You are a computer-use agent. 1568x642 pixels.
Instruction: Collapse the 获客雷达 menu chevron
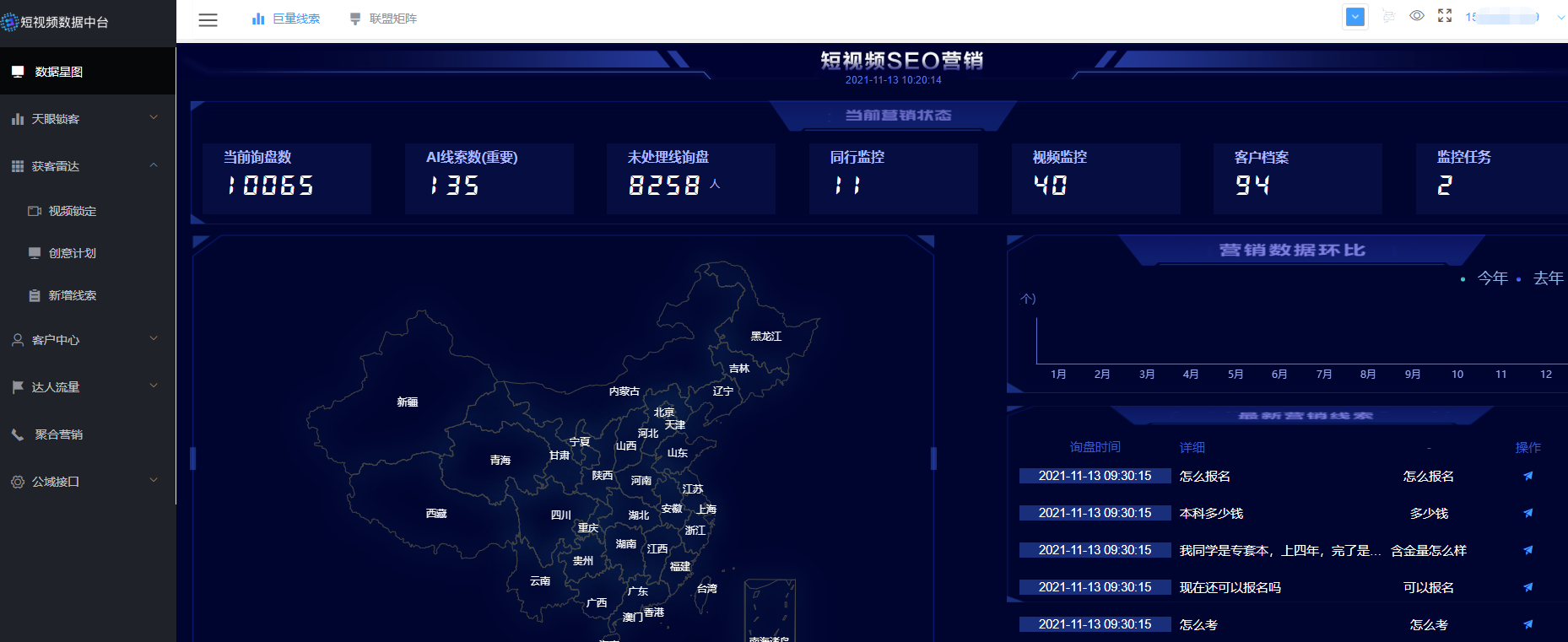[x=154, y=165]
